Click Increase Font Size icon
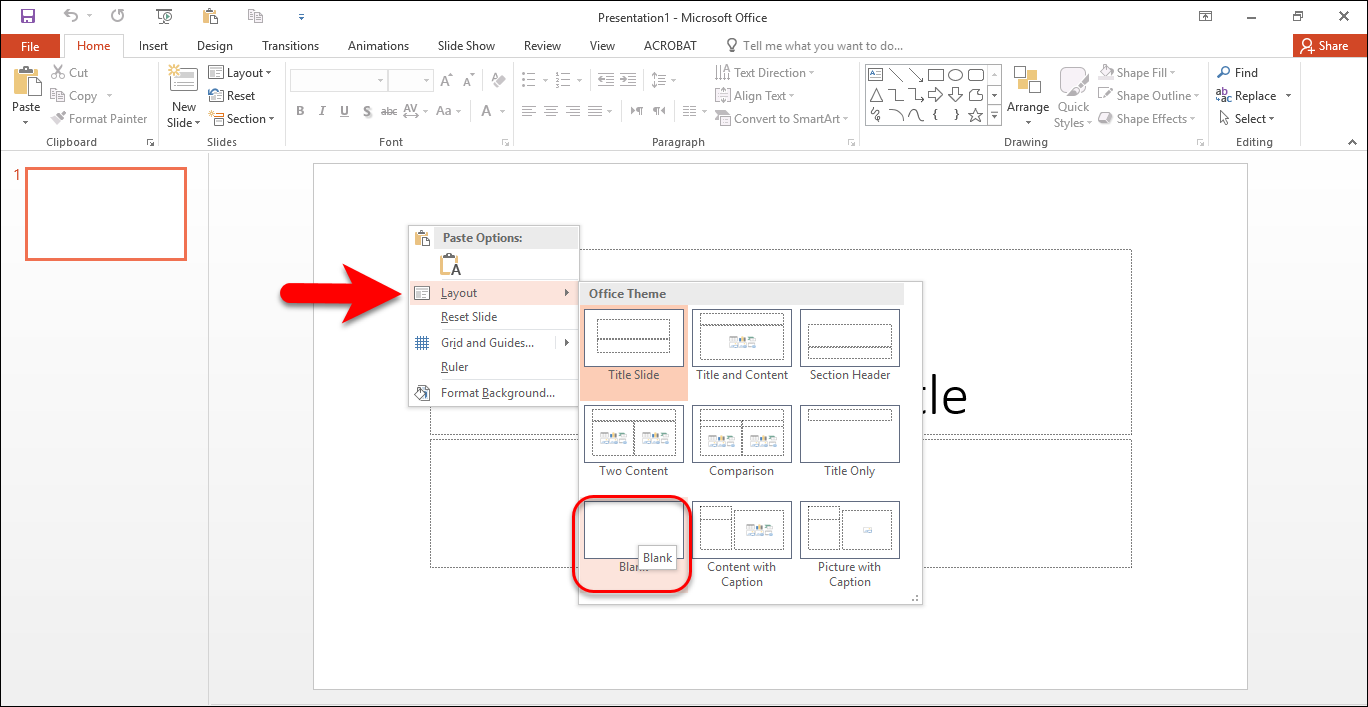 (x=446, y=80)
